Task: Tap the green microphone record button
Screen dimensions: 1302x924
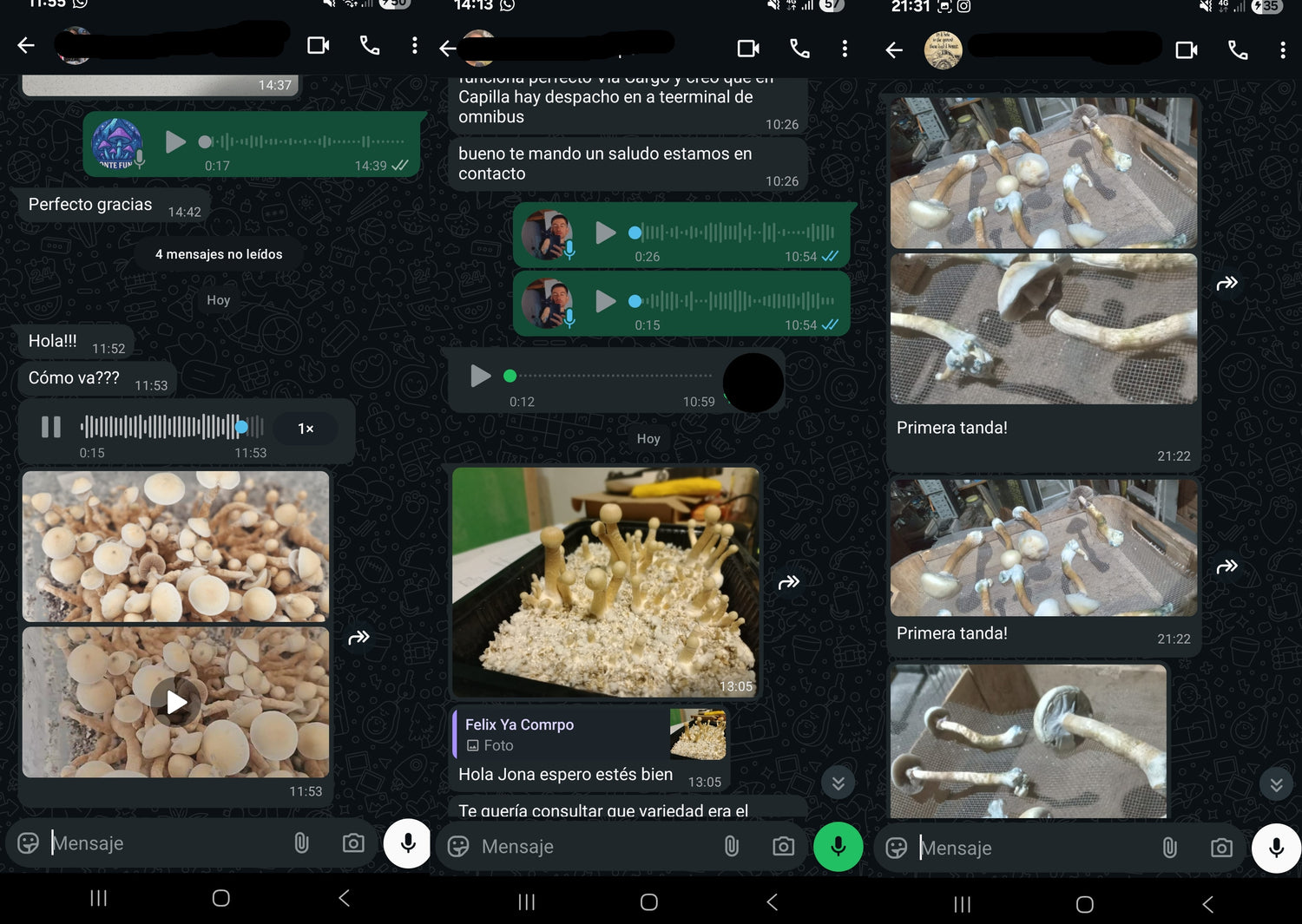Action: pyautogui.click(x=838, y=846)
